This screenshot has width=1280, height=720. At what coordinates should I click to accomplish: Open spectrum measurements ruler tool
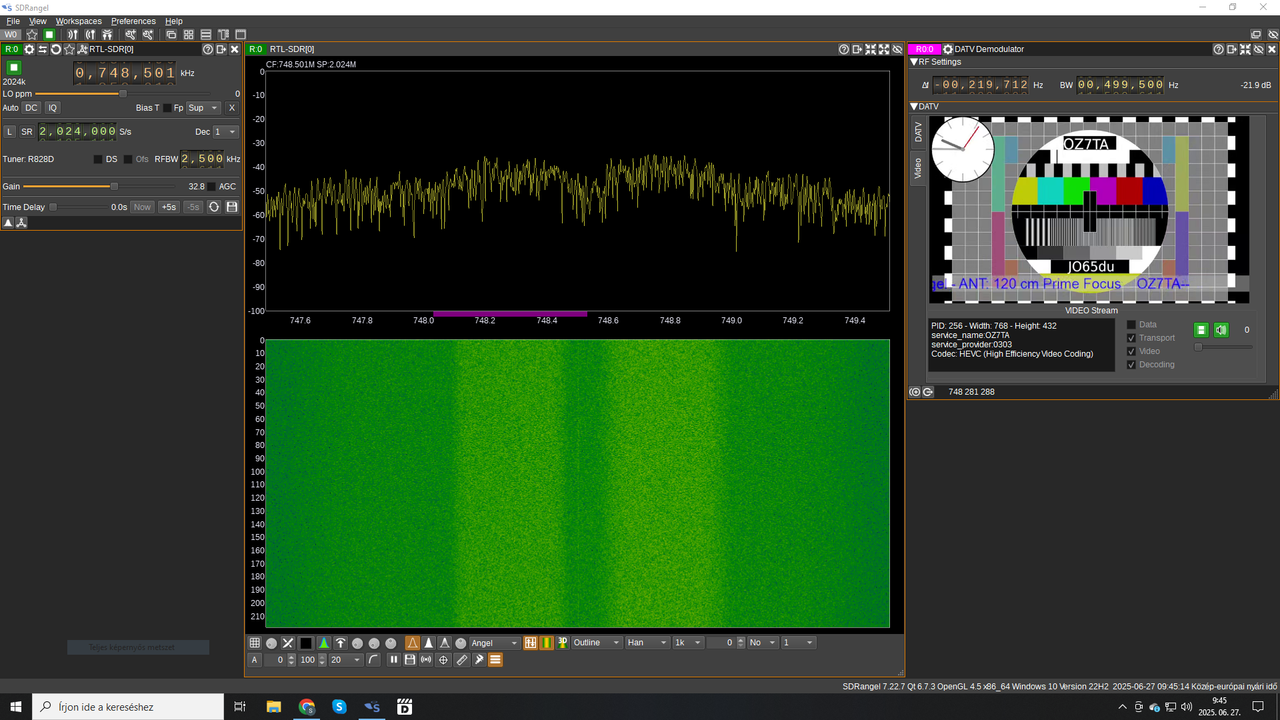[x=462, y=660]
